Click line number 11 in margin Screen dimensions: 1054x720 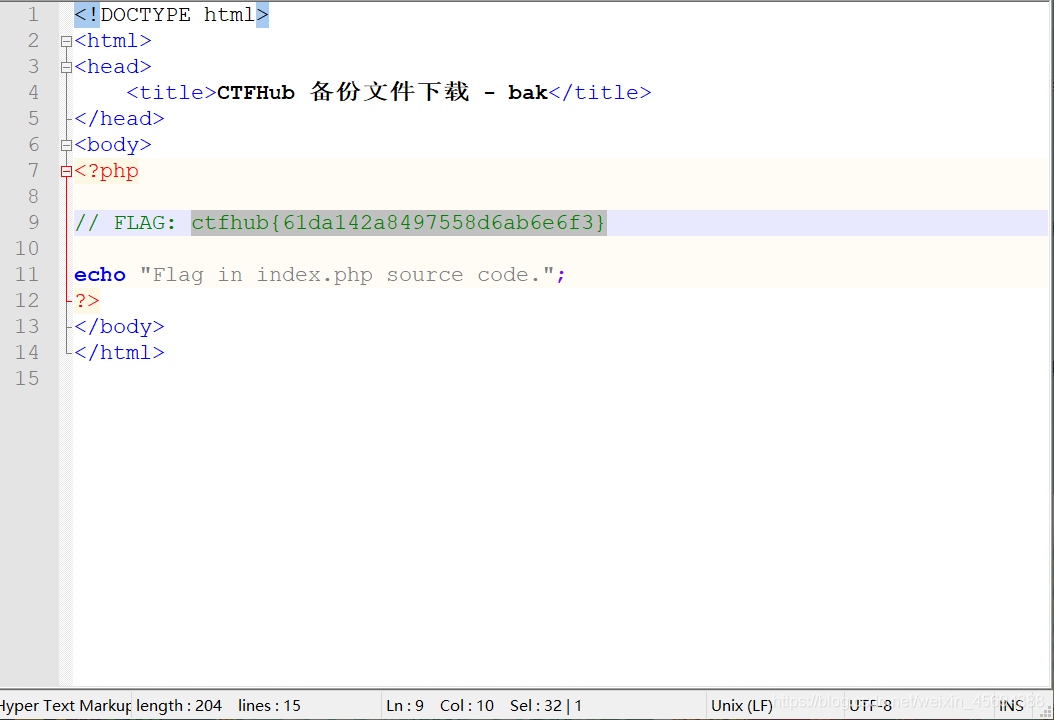point(27,275)
